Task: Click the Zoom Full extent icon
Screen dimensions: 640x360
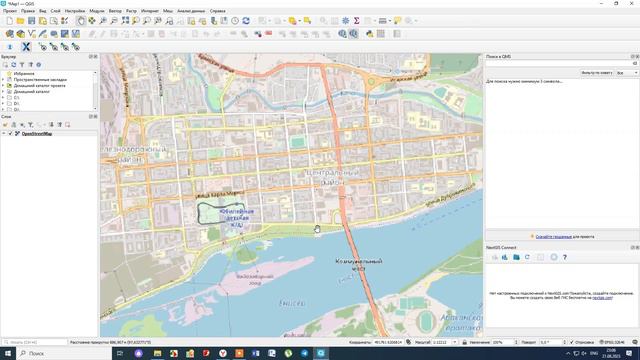Action: [x=125, y=21]
